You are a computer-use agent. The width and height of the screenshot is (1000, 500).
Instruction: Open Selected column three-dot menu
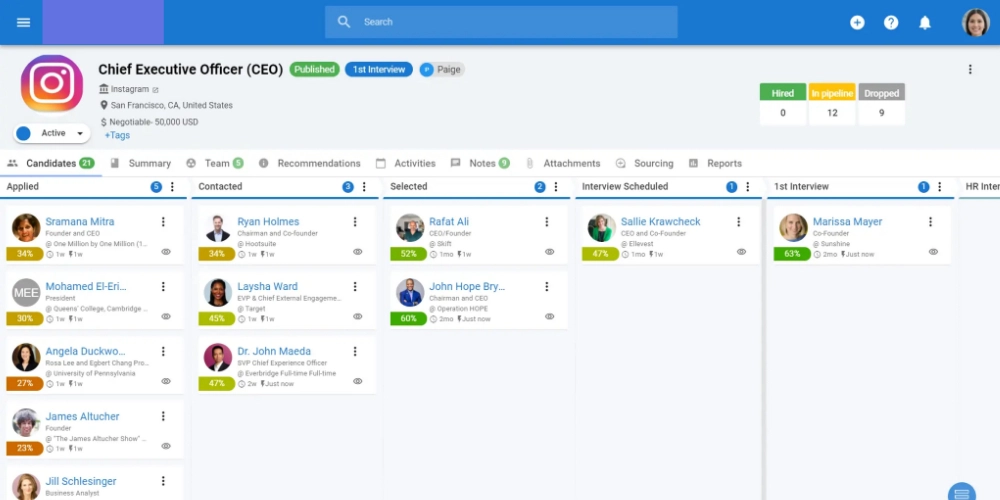pos(555,187)
